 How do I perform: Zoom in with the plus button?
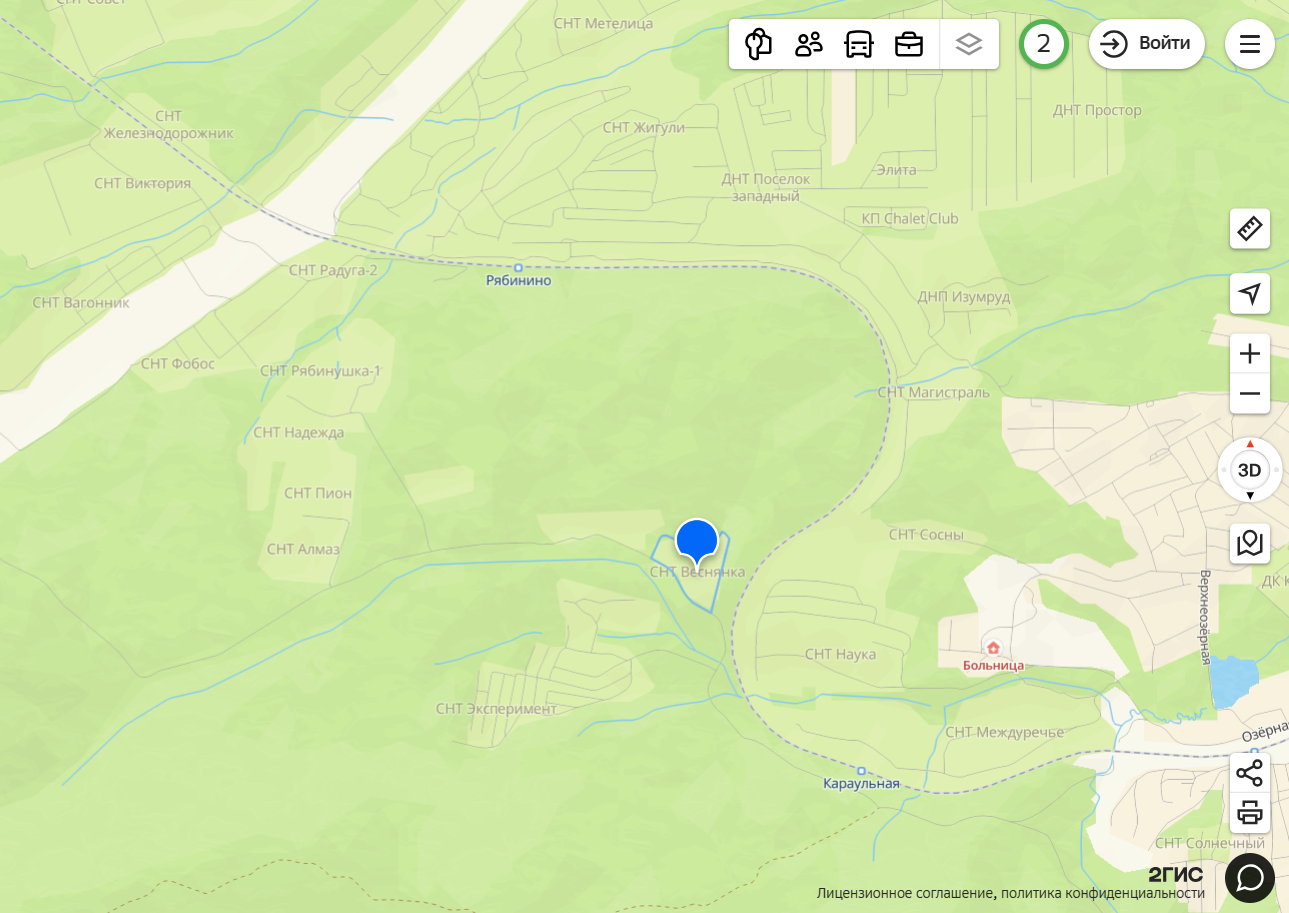pos(1250,353)
